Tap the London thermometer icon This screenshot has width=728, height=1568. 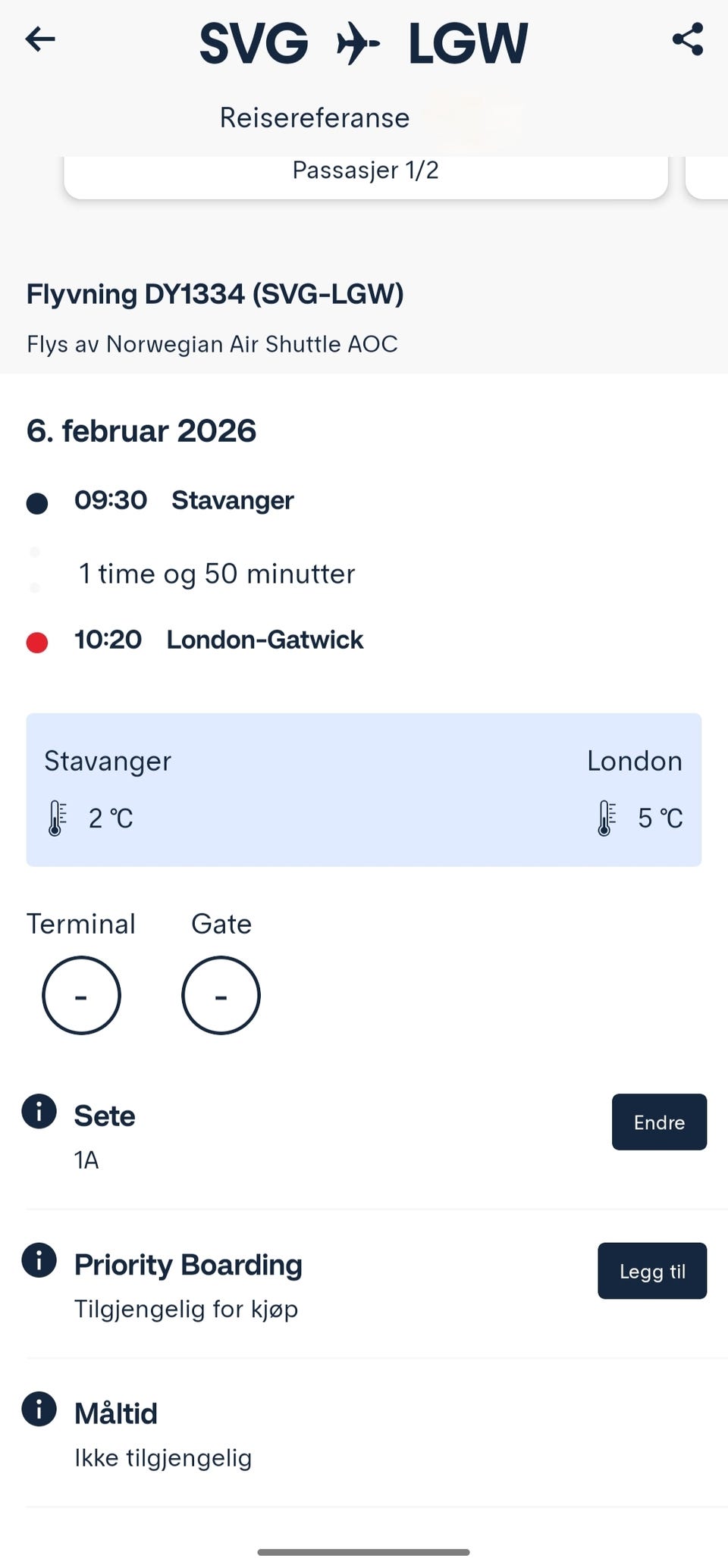pos(606,818)
